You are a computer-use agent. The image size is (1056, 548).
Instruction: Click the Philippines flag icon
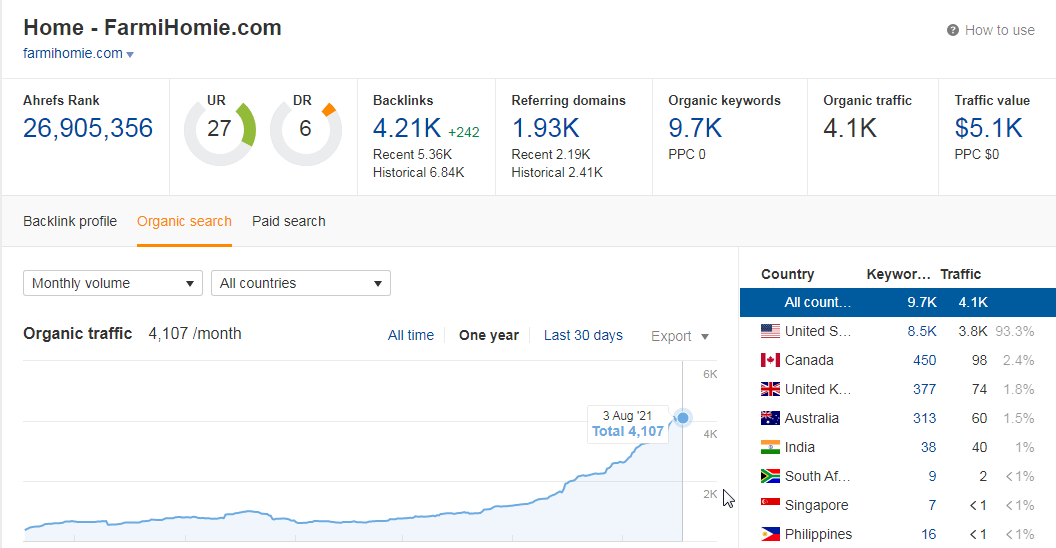click(x=770, y=534)
